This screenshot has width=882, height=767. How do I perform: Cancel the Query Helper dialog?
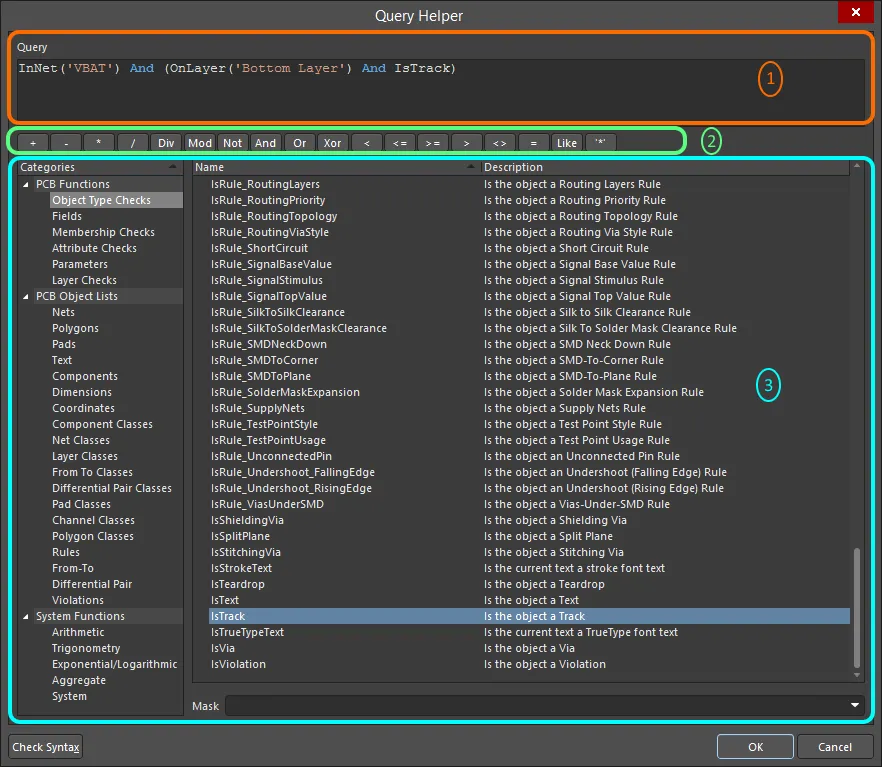[x=835, y=747]
